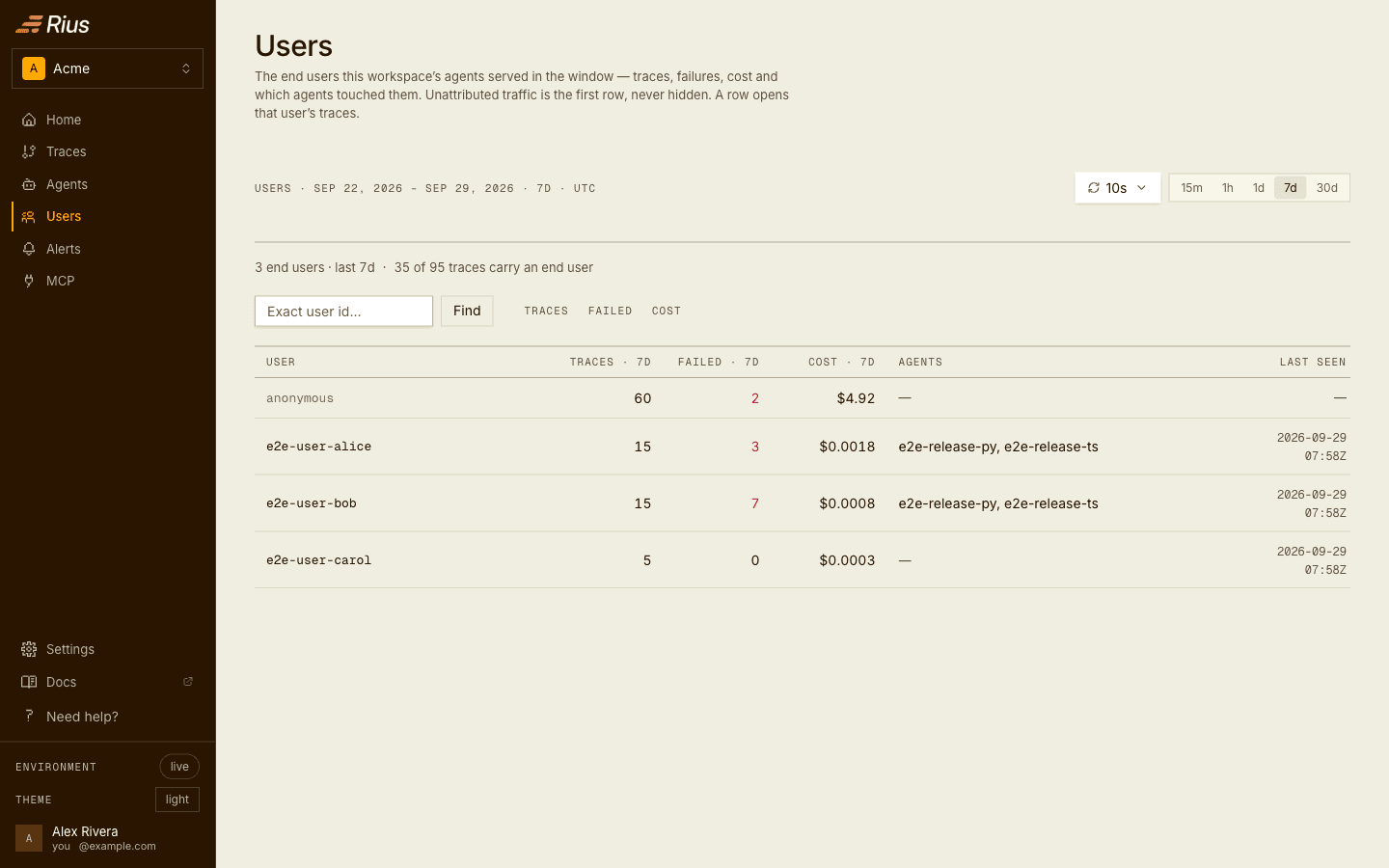Open the e2e-user-bob row
This screenshot has height=868, width=1389.
click(803, 503)
